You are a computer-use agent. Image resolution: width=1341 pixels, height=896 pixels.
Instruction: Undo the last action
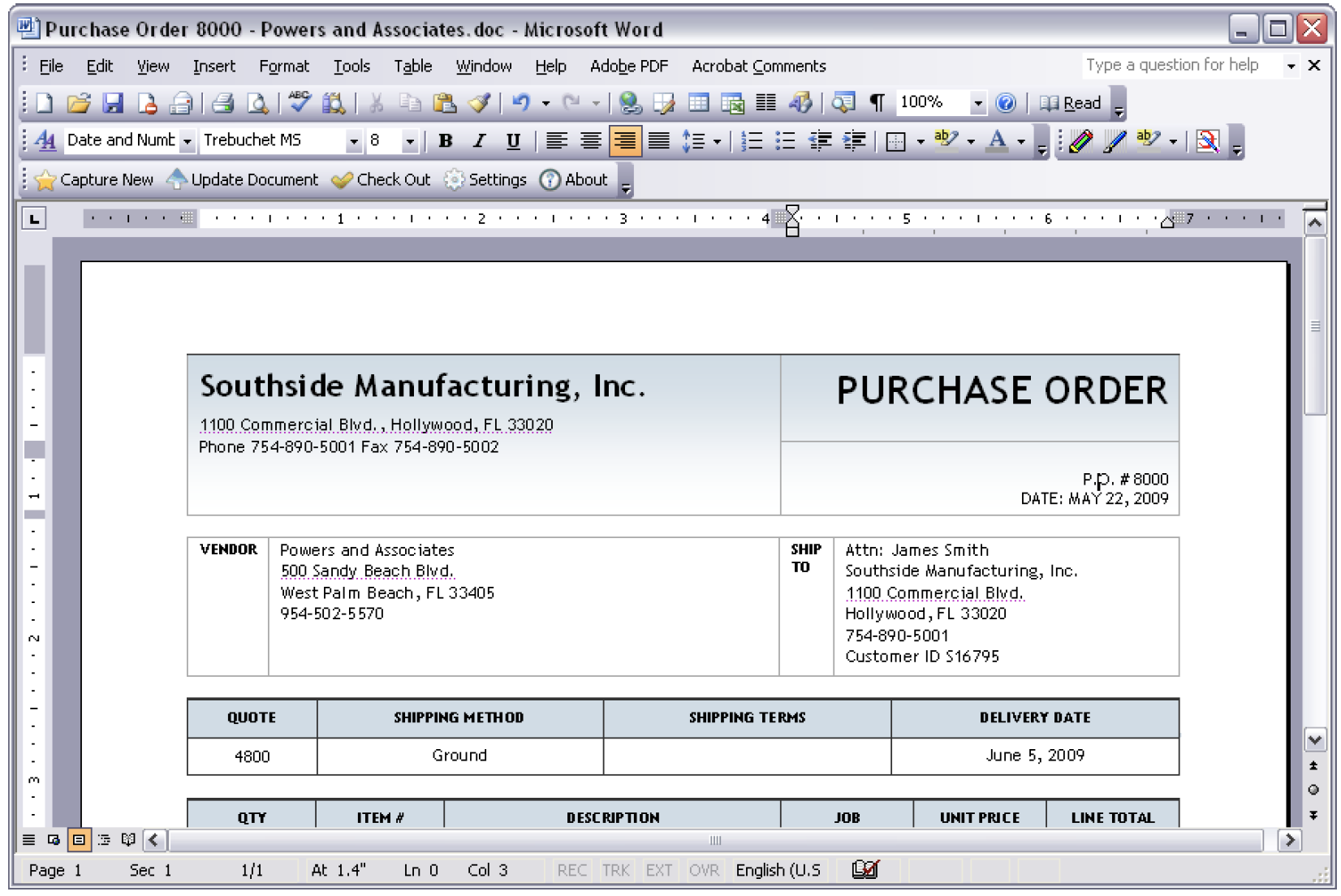tap(521, 103)
